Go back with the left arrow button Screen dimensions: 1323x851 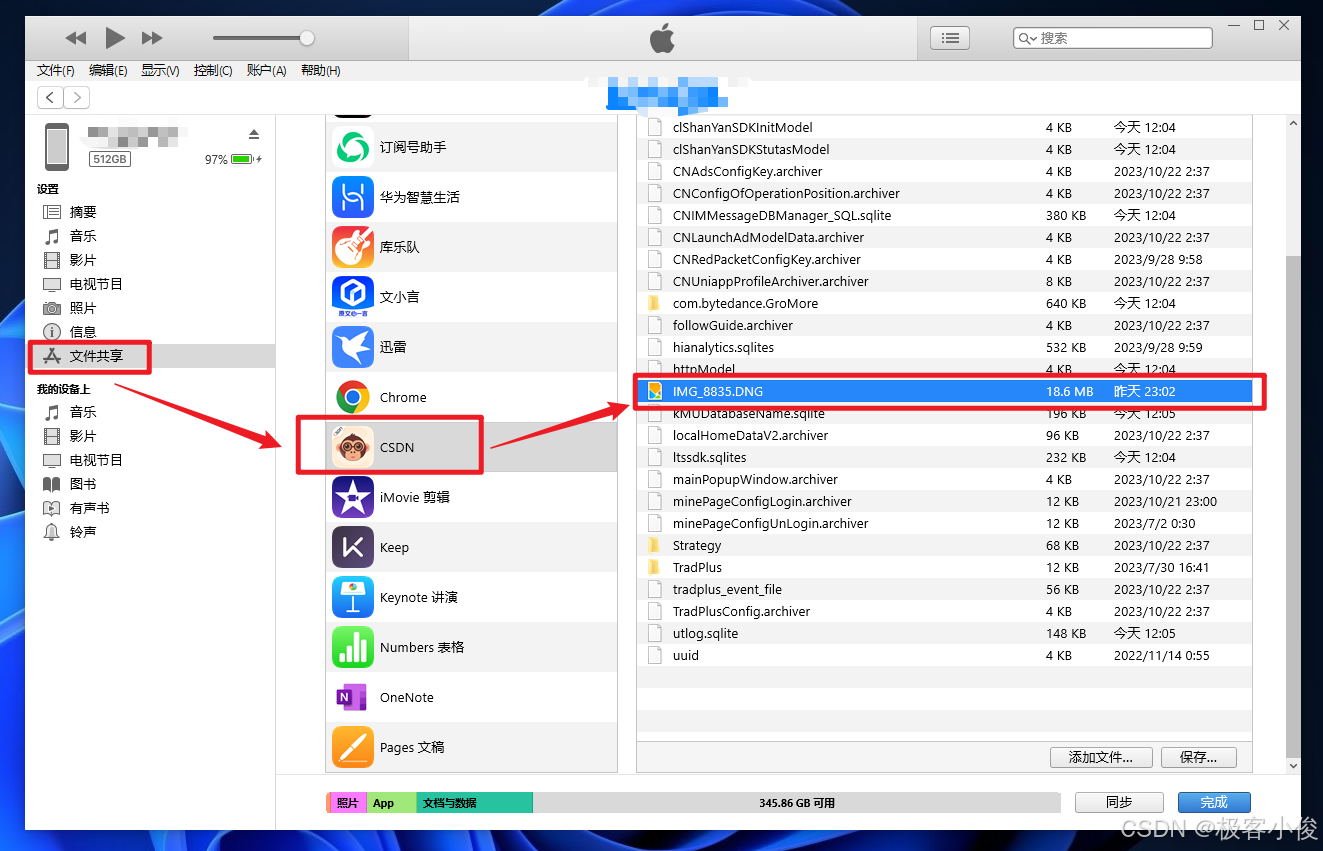coord(50,97)
